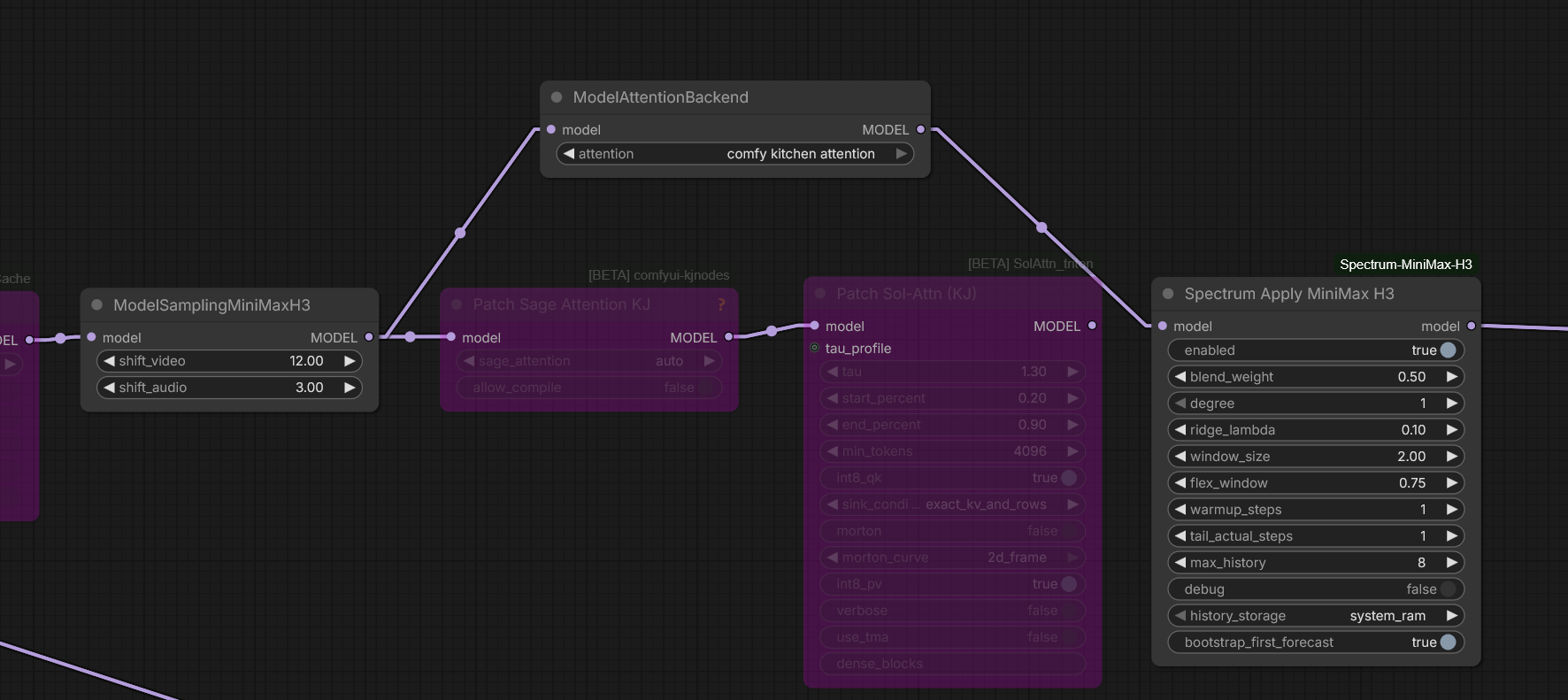Click the Patch Sage Attention KJ MODEL output socket

point(728,337)
